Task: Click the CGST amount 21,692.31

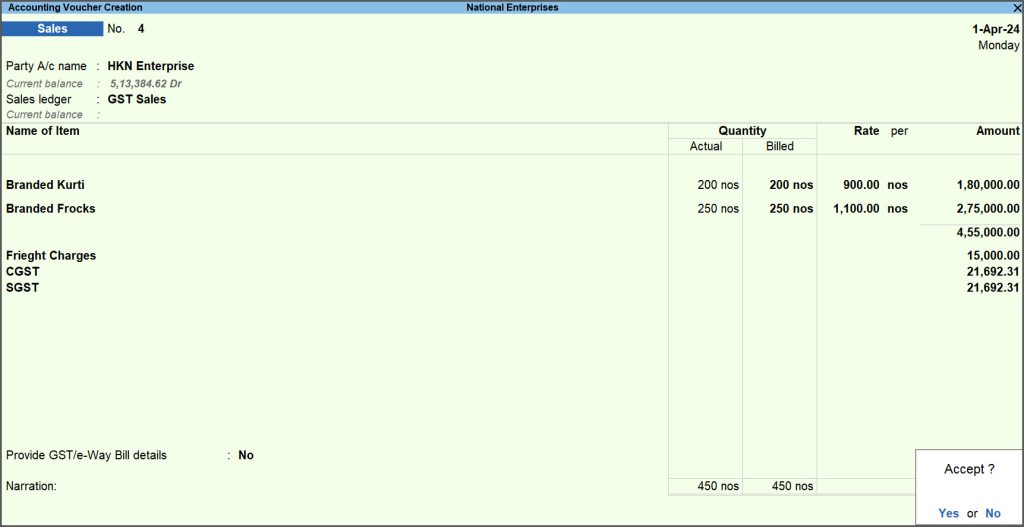Action: (x=993, y=271)
